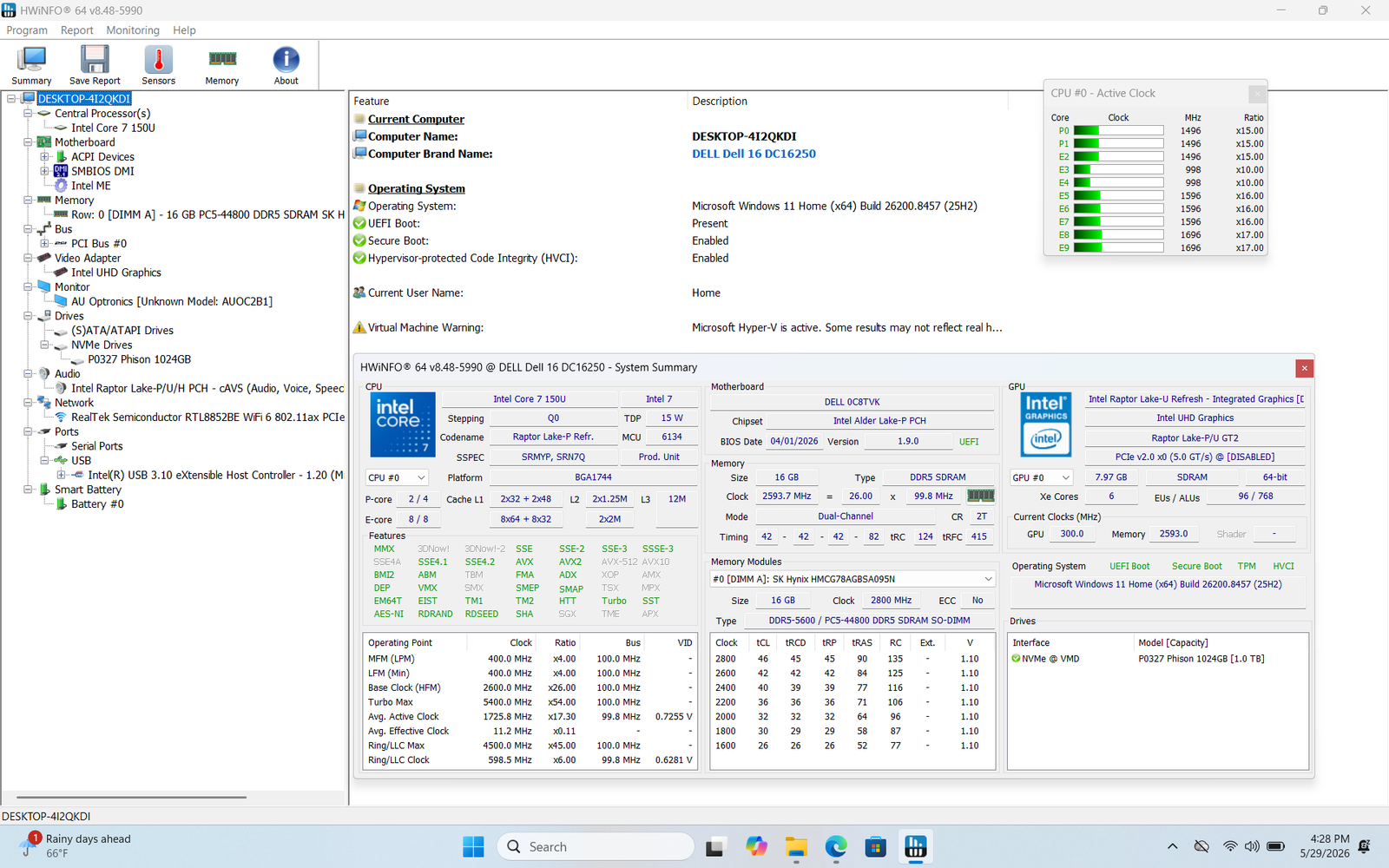Open the Windows Start menu
The width and height of the screenshot is (1389, 868).
(473, 846)
